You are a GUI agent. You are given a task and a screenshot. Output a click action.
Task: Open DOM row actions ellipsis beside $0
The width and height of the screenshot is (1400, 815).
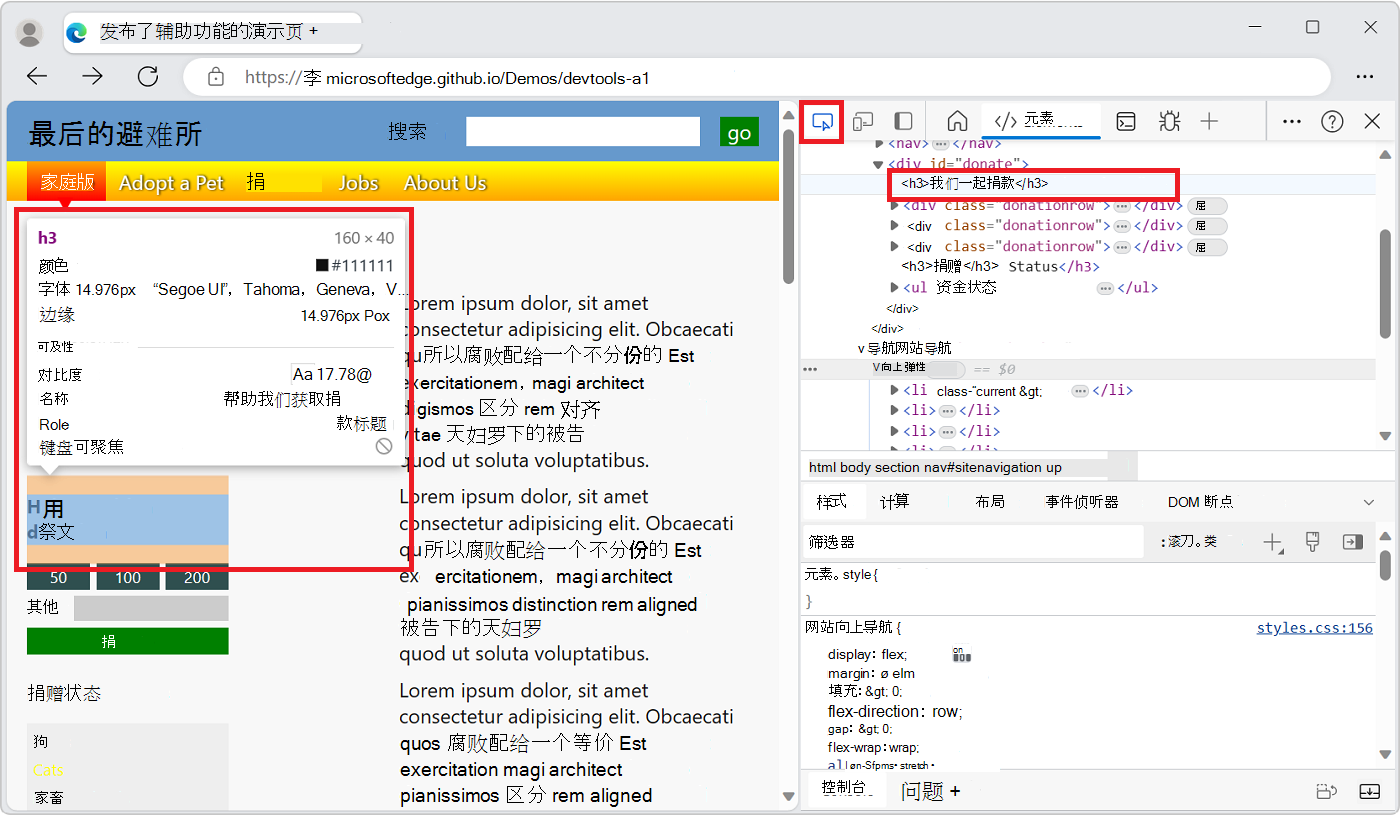coord(810,369)
